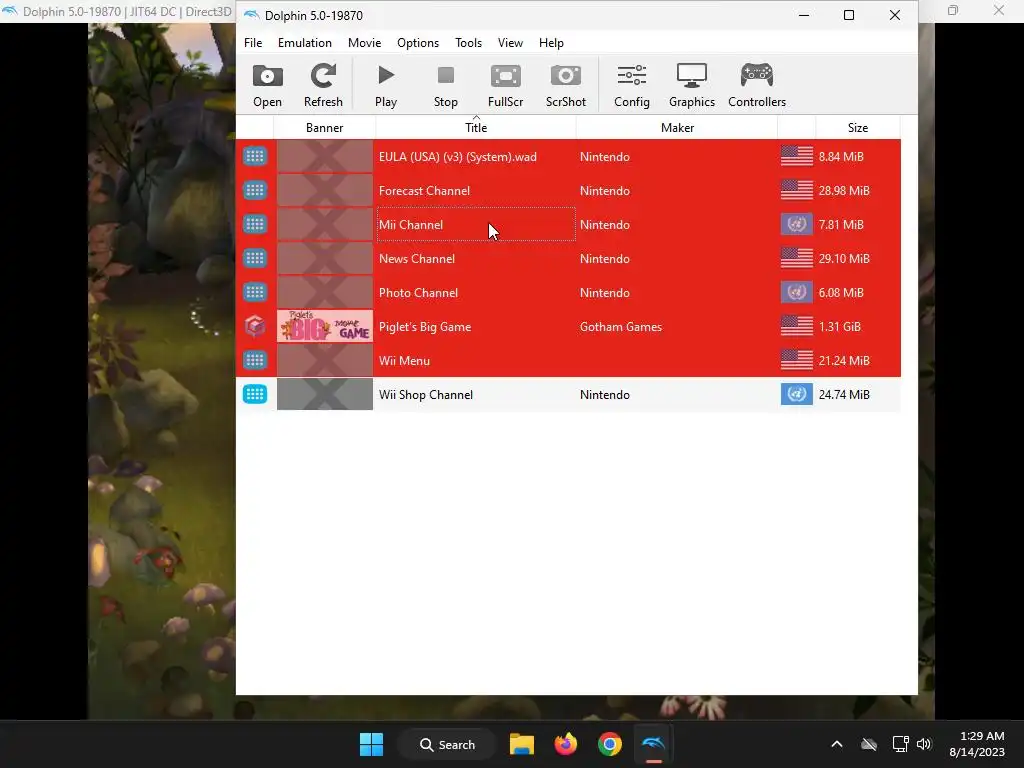Viewport: 1024px width, 768px height.
Task: Select Piglet's Big Game title
Action: pos(424,327)
